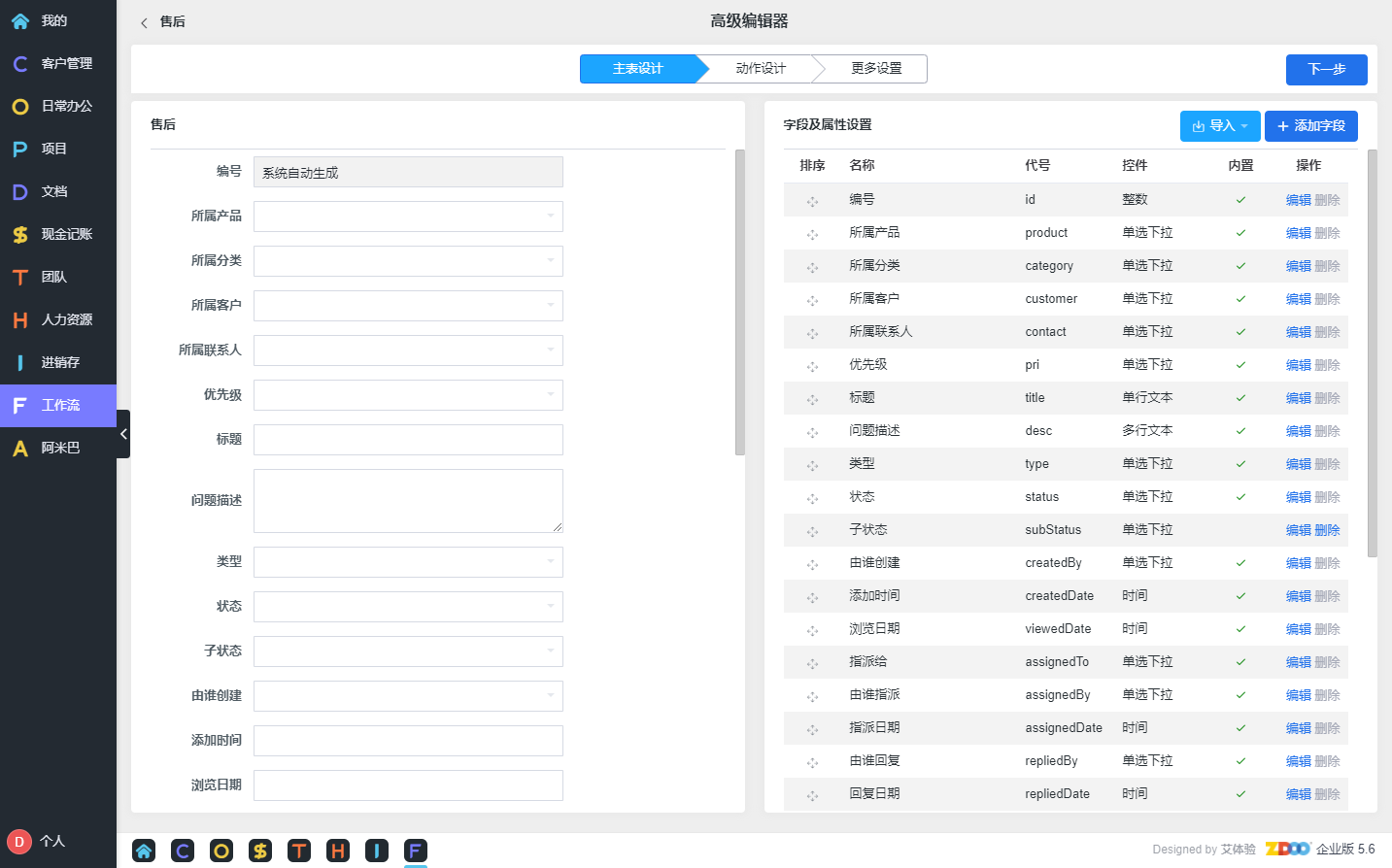Click the 添加字段 button
1392x868 pixels.
(1311, 126)
